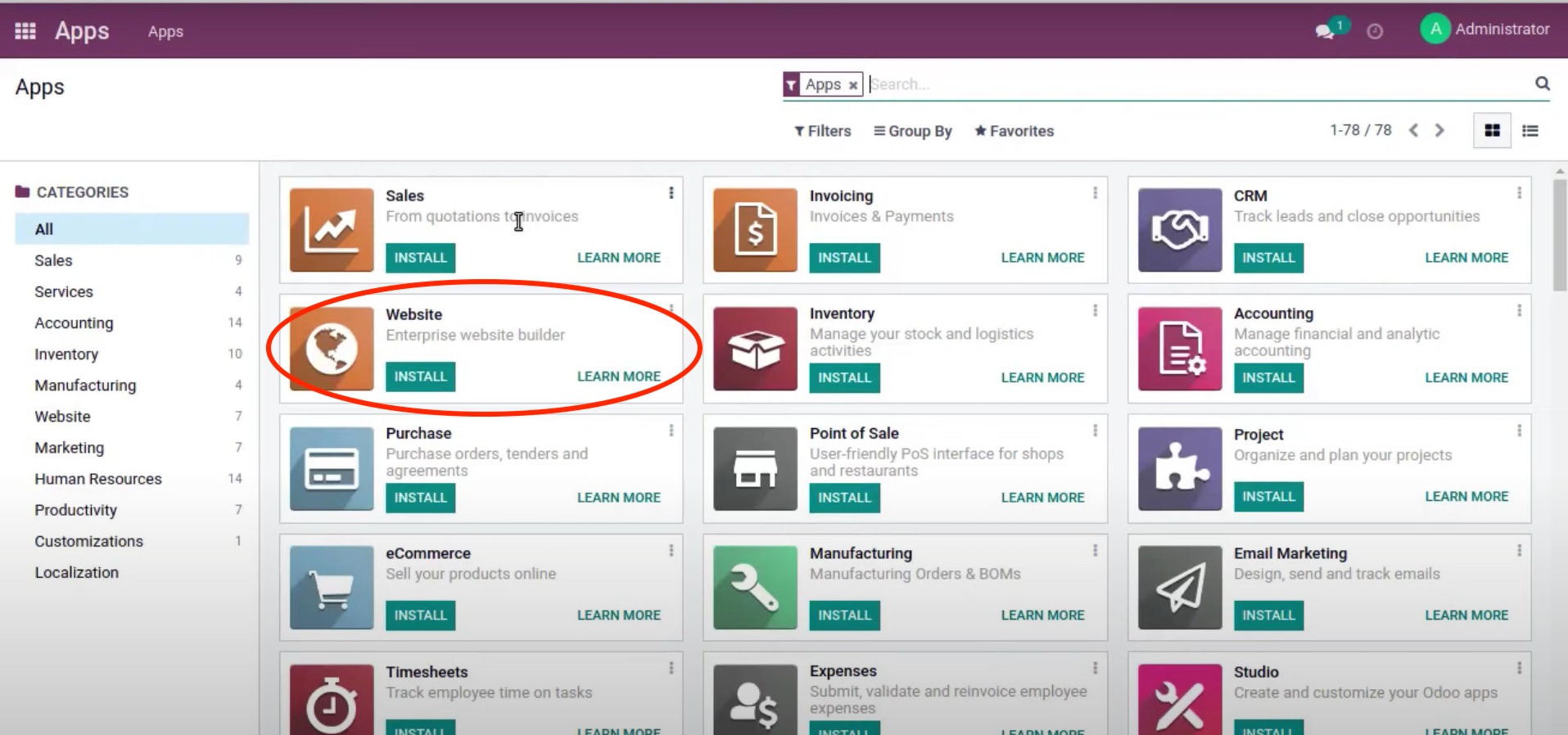Open the Group By dropdown
Image resolution: width=1568 pixels, height=735 pixels.
tap(912, 131)
